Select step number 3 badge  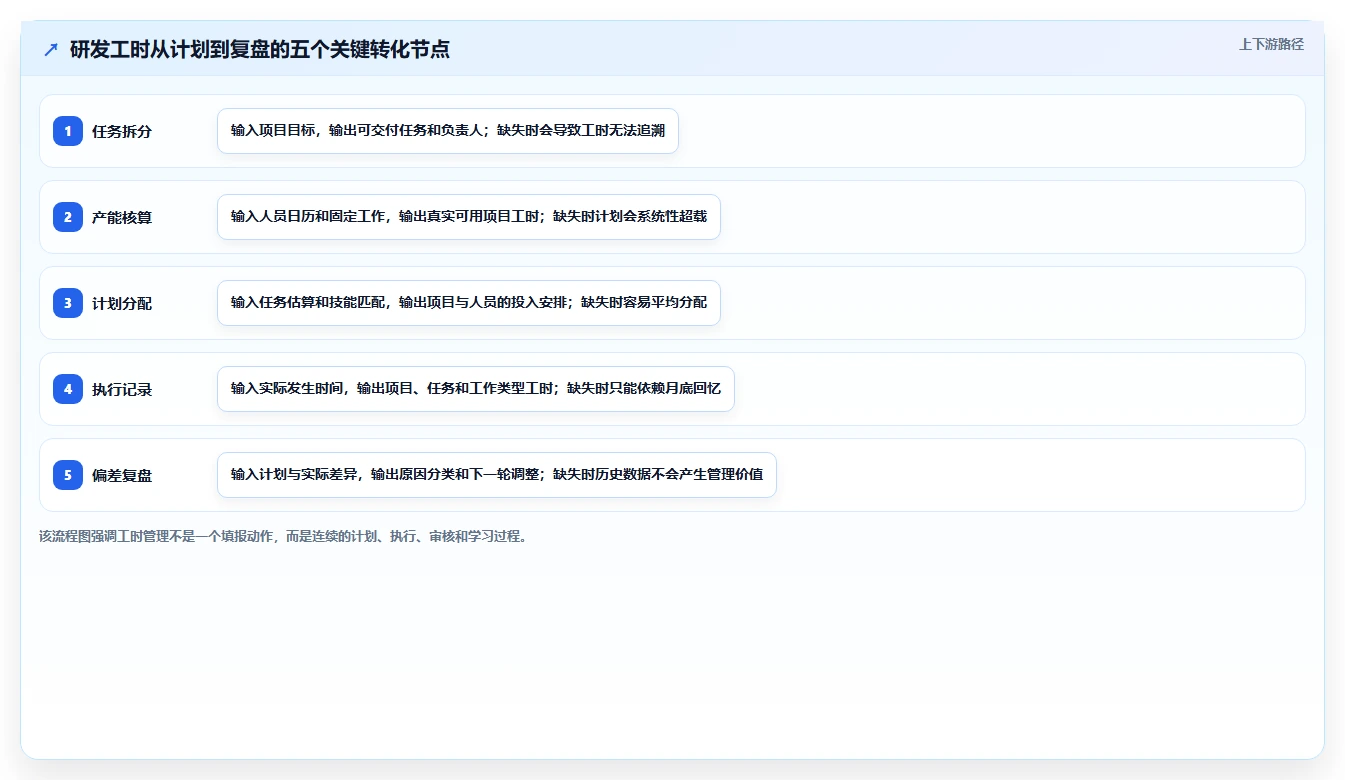click(68, 303)
